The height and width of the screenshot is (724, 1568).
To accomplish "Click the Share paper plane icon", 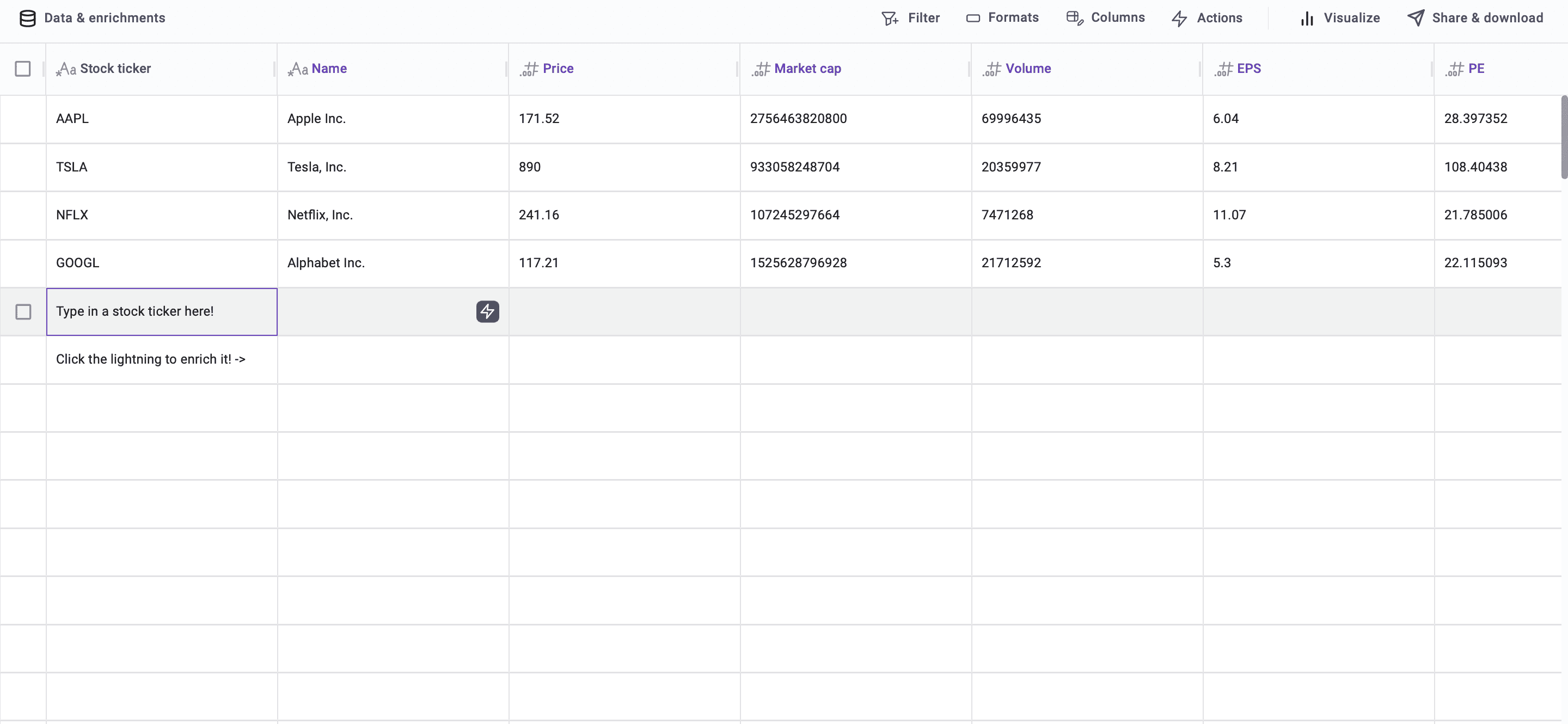I will 1416,19.
